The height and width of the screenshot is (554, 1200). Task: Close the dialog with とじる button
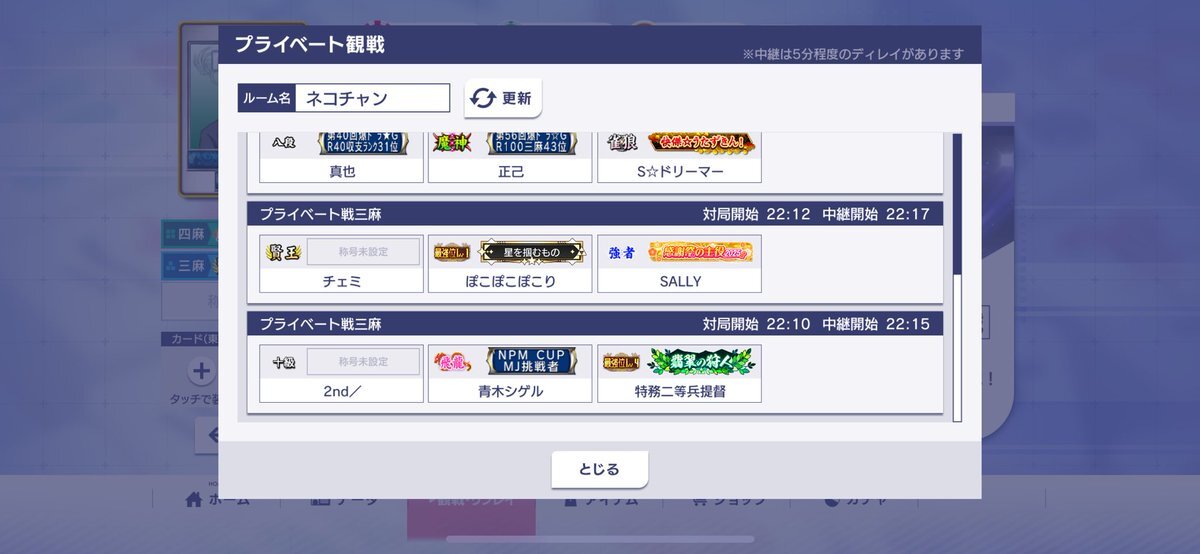600,469
